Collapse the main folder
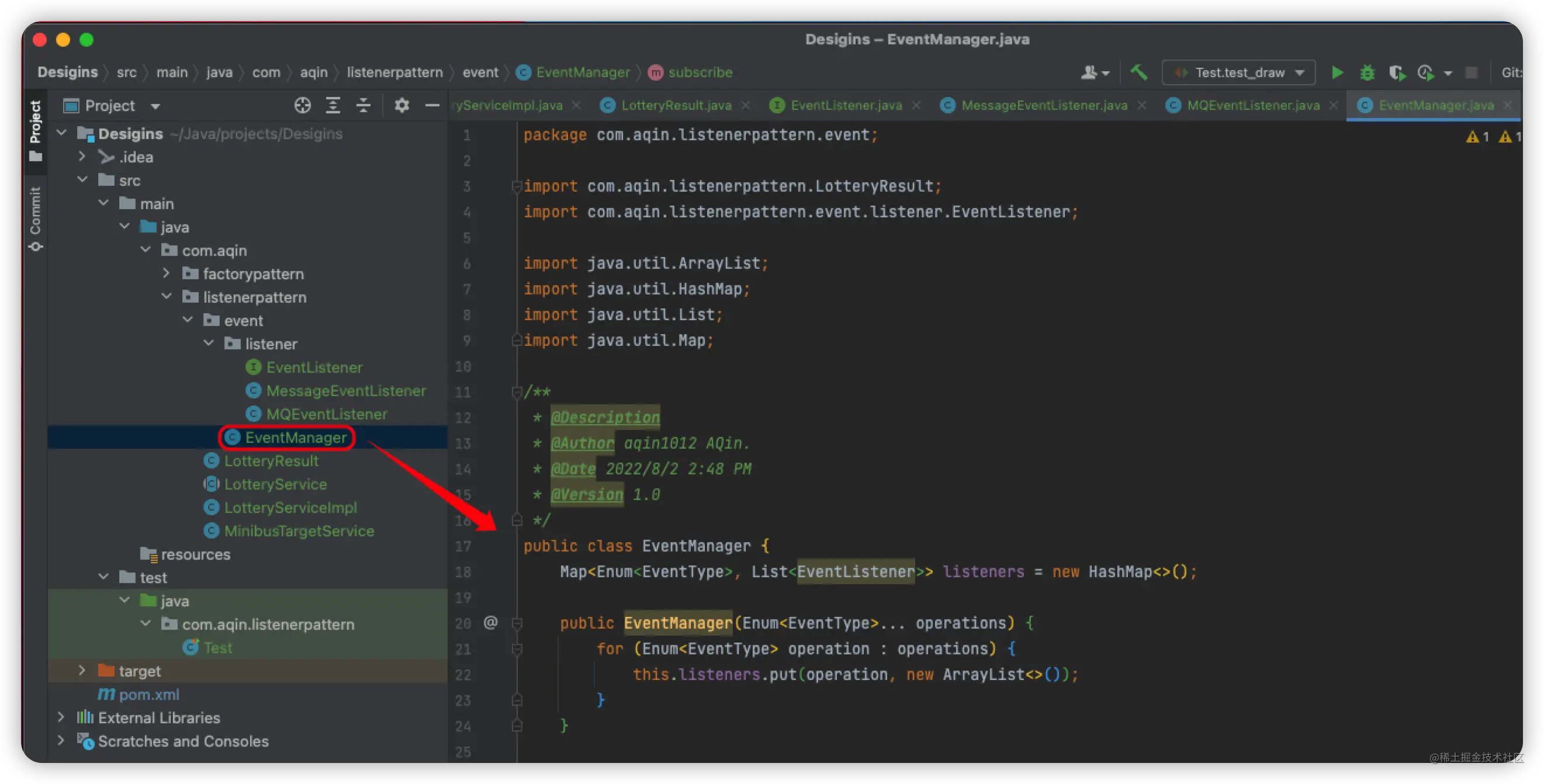 click(x=103, y=203)
